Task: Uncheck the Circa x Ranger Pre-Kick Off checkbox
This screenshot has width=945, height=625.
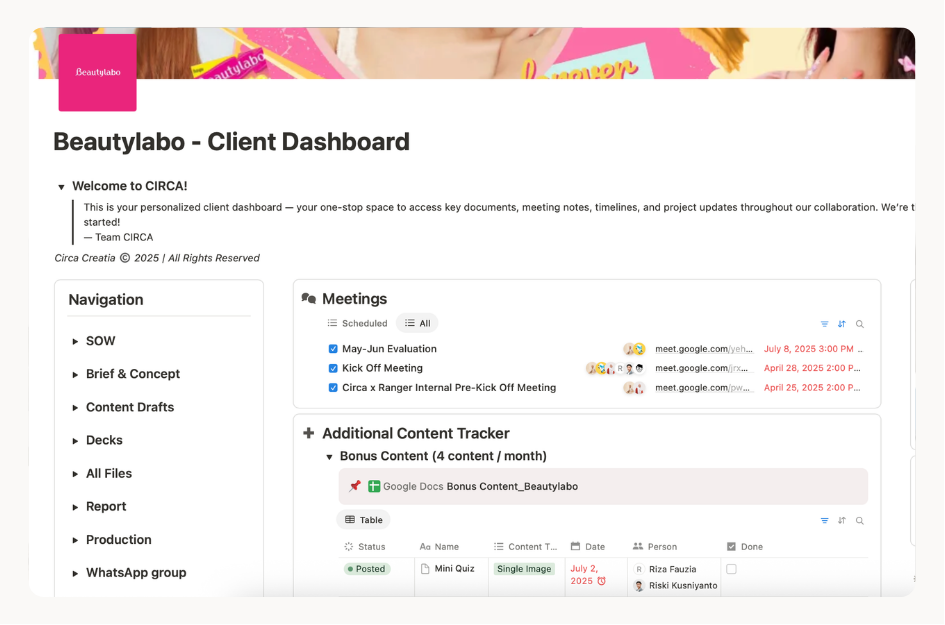Action: [x=333, y=388]
